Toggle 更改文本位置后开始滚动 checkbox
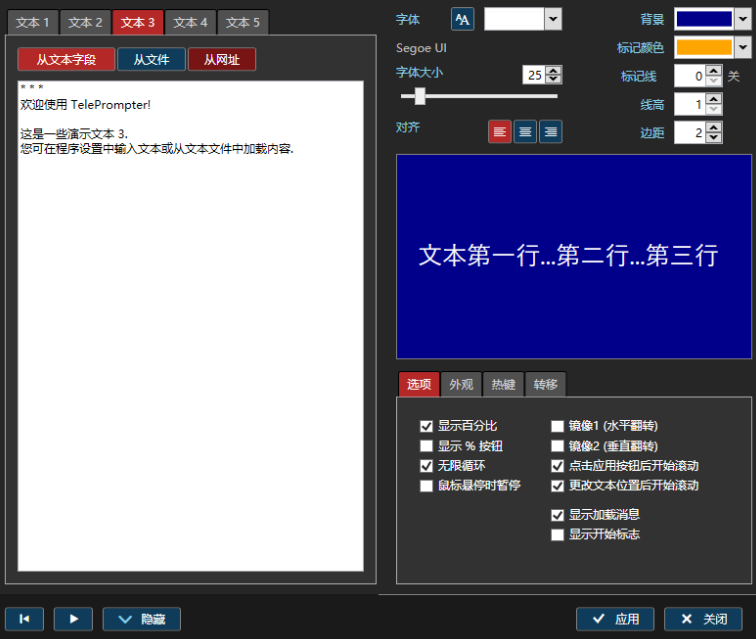Viewport: 756px width, 639px height. coord(557,485)
